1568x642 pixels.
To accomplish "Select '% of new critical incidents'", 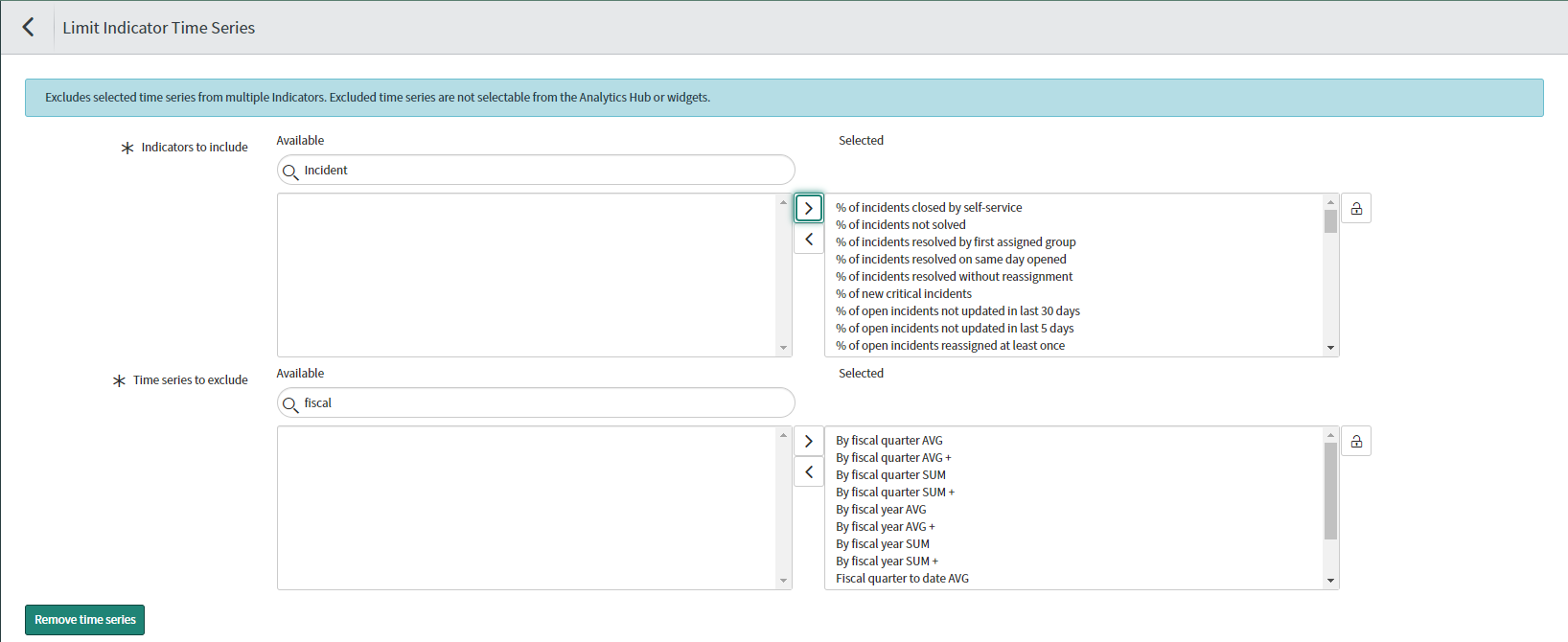I will click(x=904, y=294).
